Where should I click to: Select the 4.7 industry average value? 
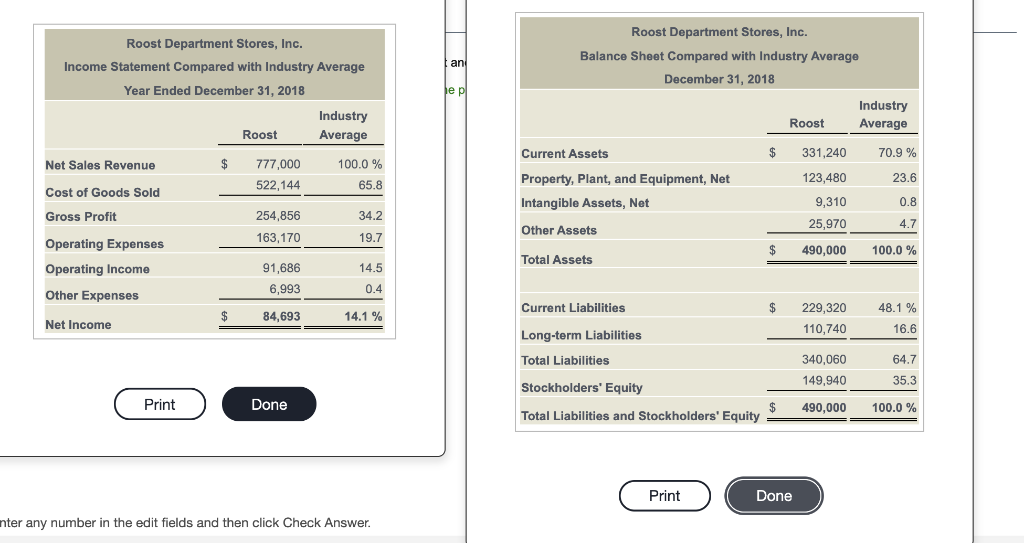(x=908, y=223)
